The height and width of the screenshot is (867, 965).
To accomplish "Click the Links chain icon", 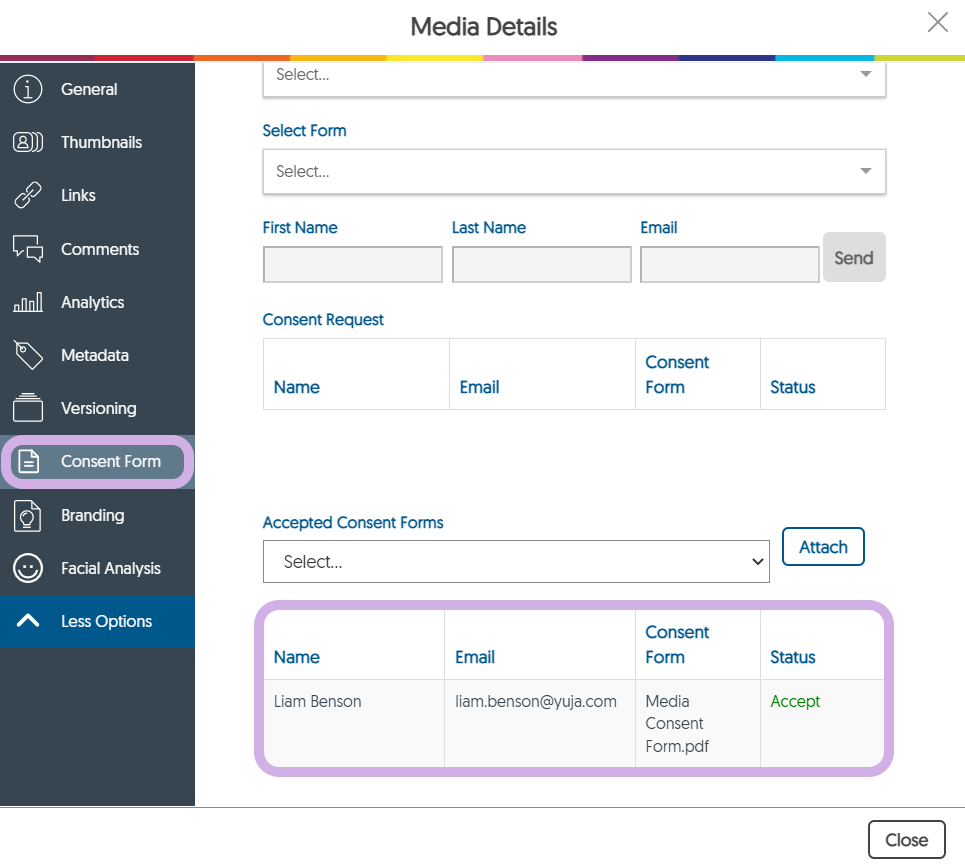I will click(28, 196).
